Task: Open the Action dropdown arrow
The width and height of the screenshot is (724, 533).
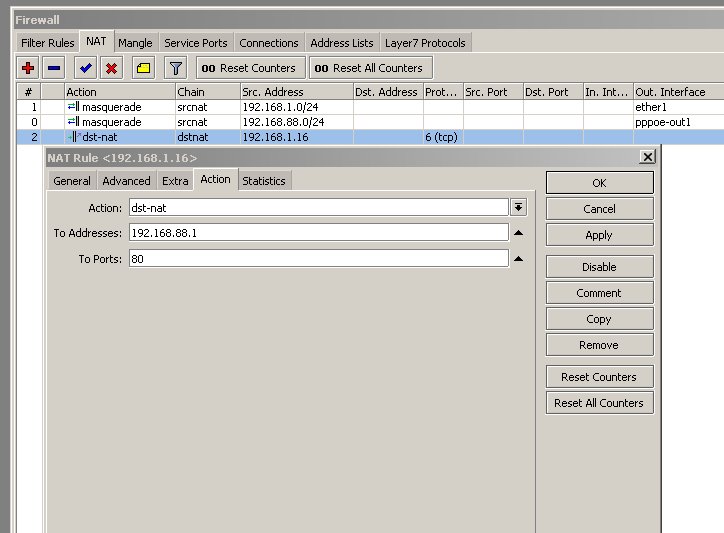Action: (x=519, y=207)
